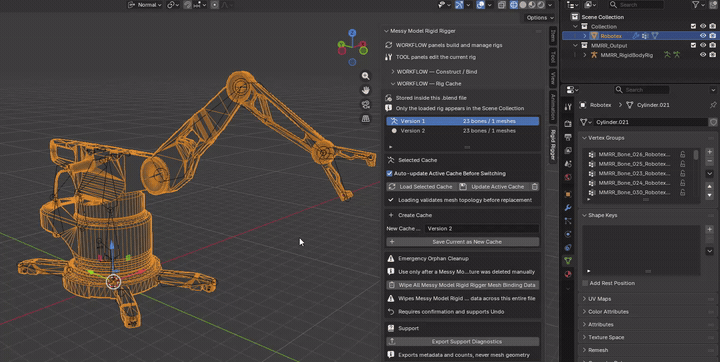Remove vertex group with minus button
Viewport: 720px width, 362px height.
709,161
